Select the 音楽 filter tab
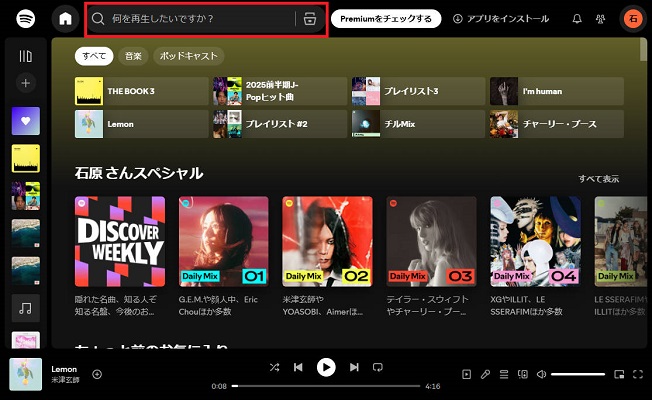 point(133,56)
